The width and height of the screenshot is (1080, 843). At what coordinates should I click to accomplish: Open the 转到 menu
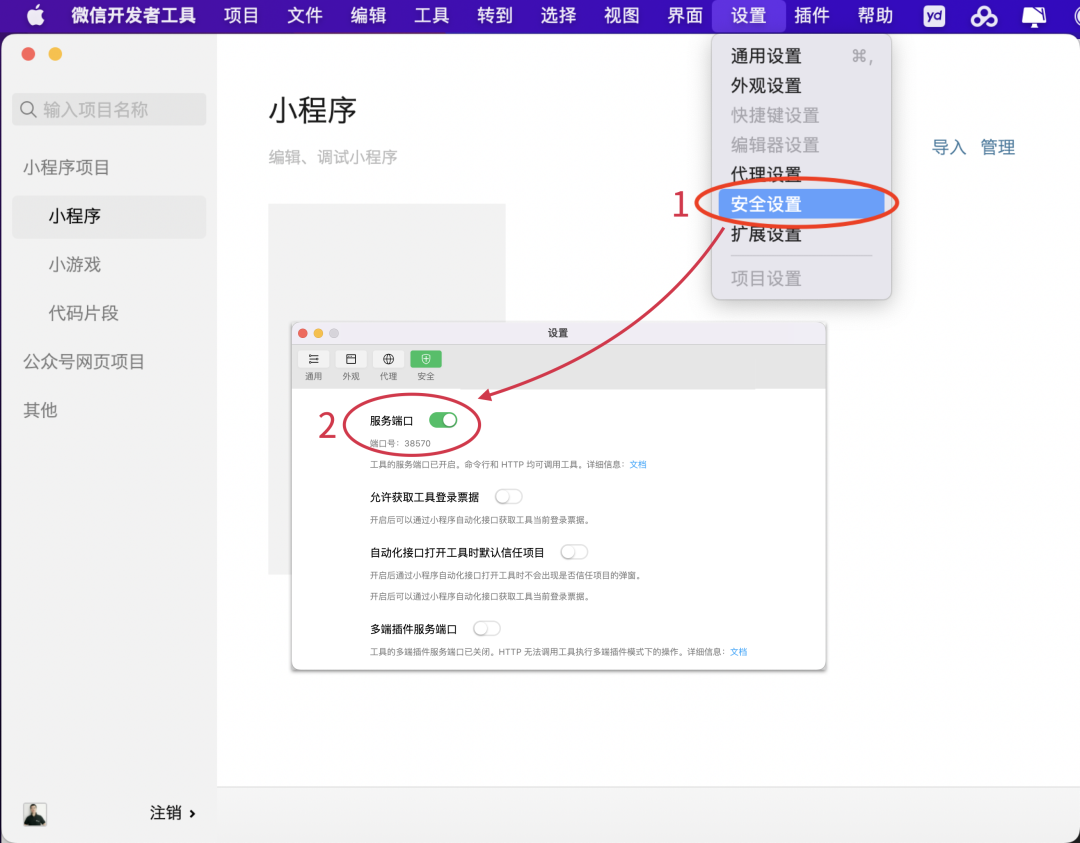pyautogui.click(x=495, y=15)
